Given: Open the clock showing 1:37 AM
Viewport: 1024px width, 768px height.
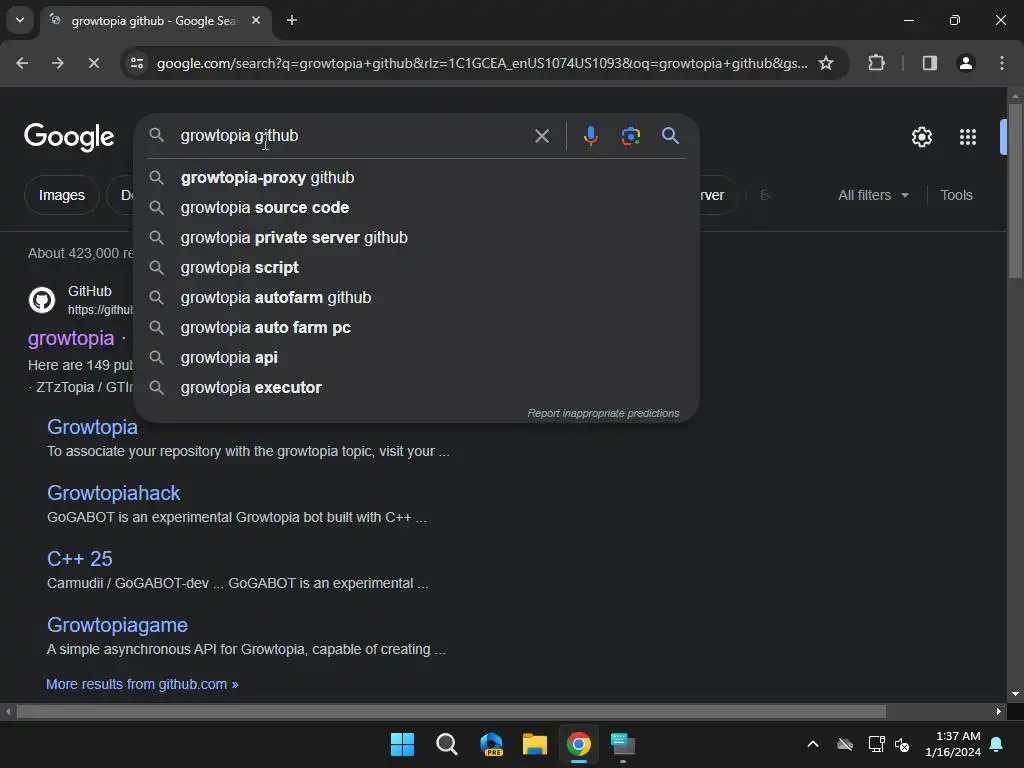Looking at the screenshot, I should 953,744.
